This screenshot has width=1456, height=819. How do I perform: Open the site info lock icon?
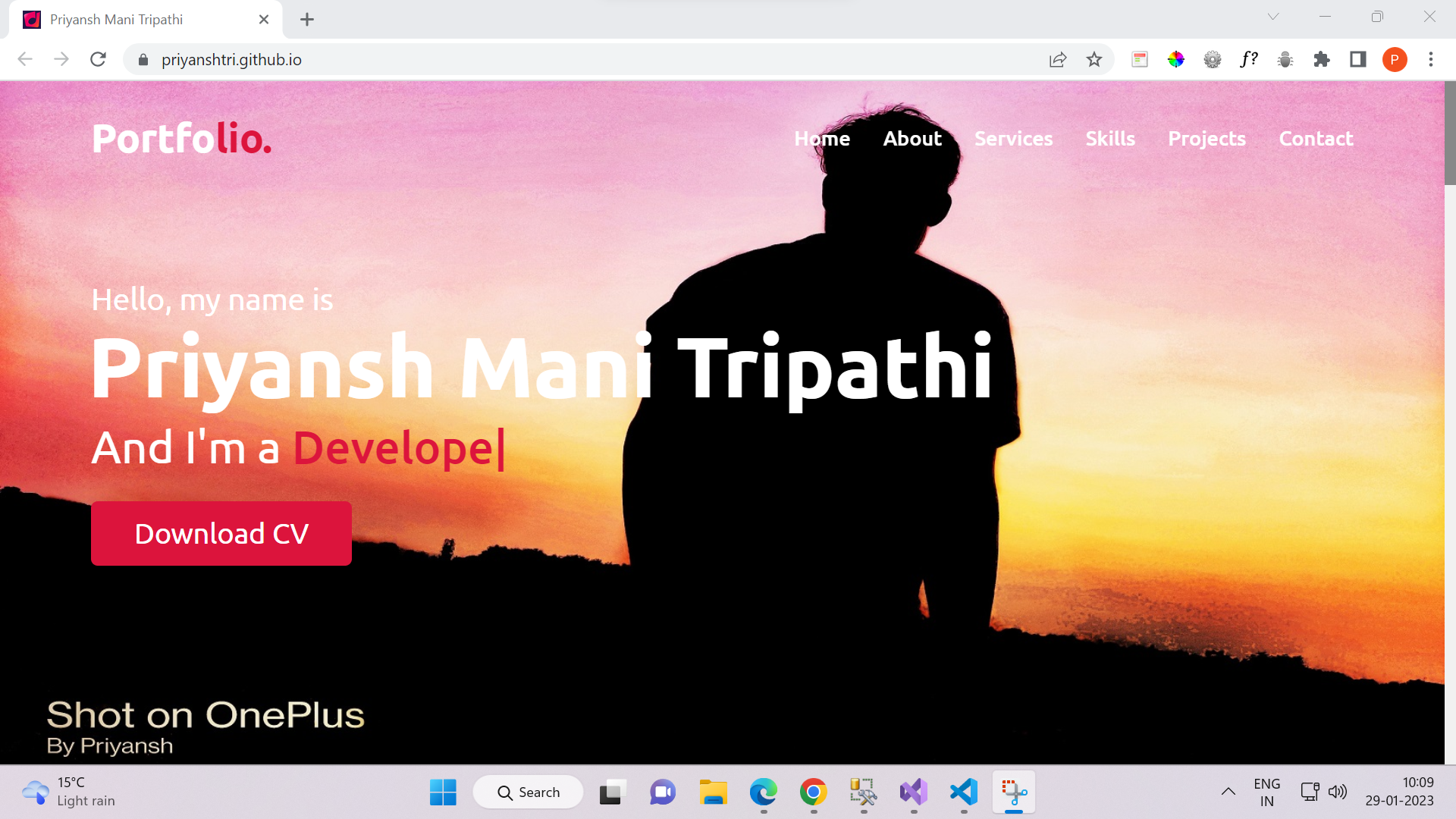click(143, 60)
